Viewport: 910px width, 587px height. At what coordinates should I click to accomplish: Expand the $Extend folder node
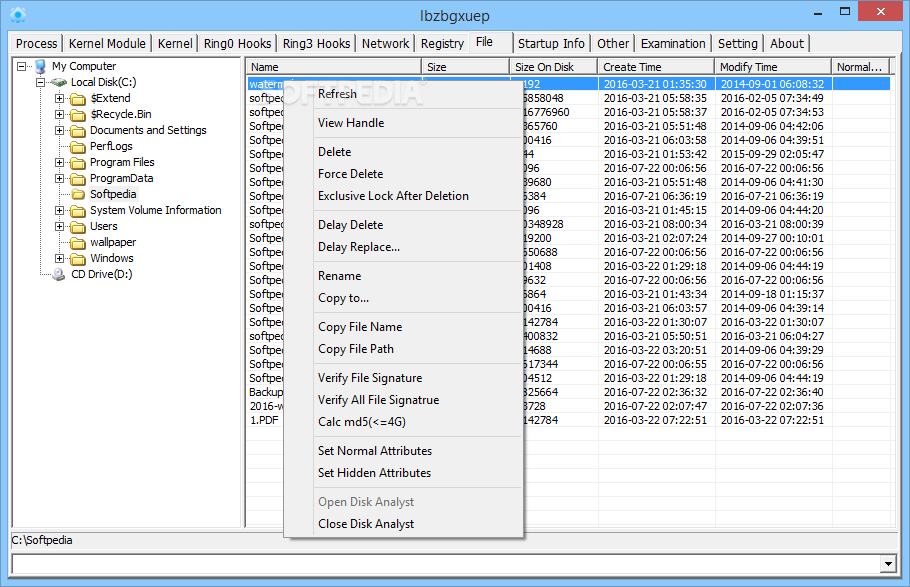60,98
